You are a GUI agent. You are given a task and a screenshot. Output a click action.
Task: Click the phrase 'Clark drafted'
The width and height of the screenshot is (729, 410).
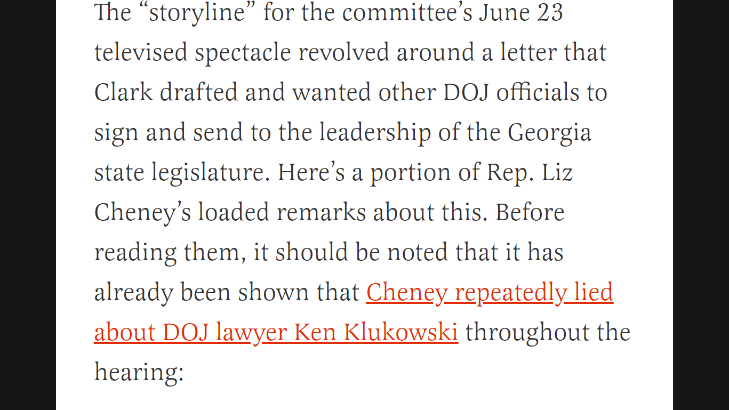(166, 92)
